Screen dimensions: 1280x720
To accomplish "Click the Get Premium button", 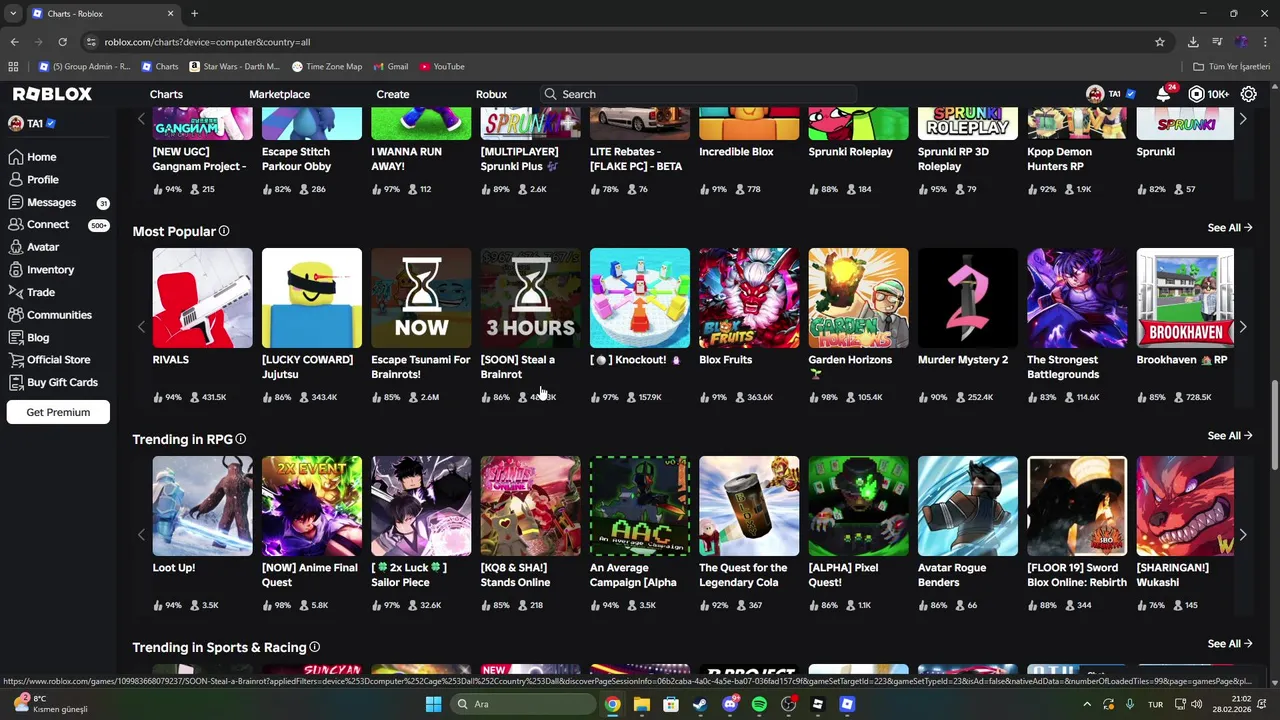I will [58, 412].
